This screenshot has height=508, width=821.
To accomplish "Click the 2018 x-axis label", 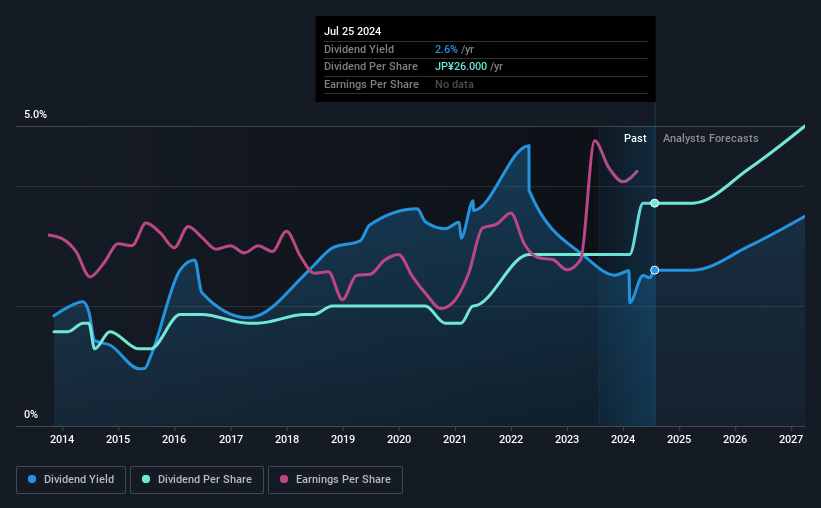I will pos(287,439).
